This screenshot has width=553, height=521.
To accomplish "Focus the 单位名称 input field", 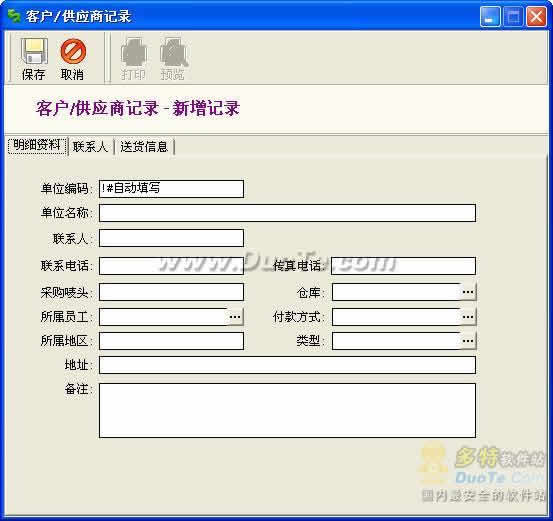I will tap(287, 213).
